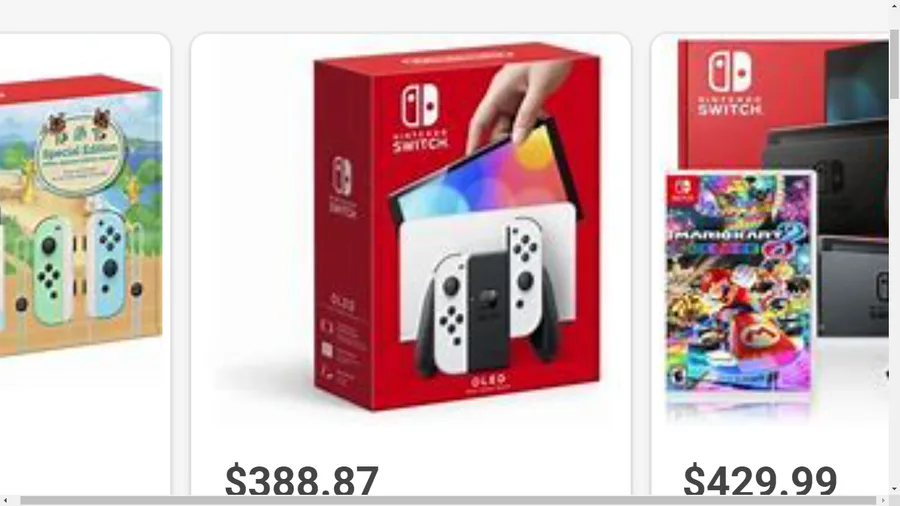Click the Special Edition badge on Animal Crossing box
The height and width of the screenshot is (506, 900).
click(80, 154)
